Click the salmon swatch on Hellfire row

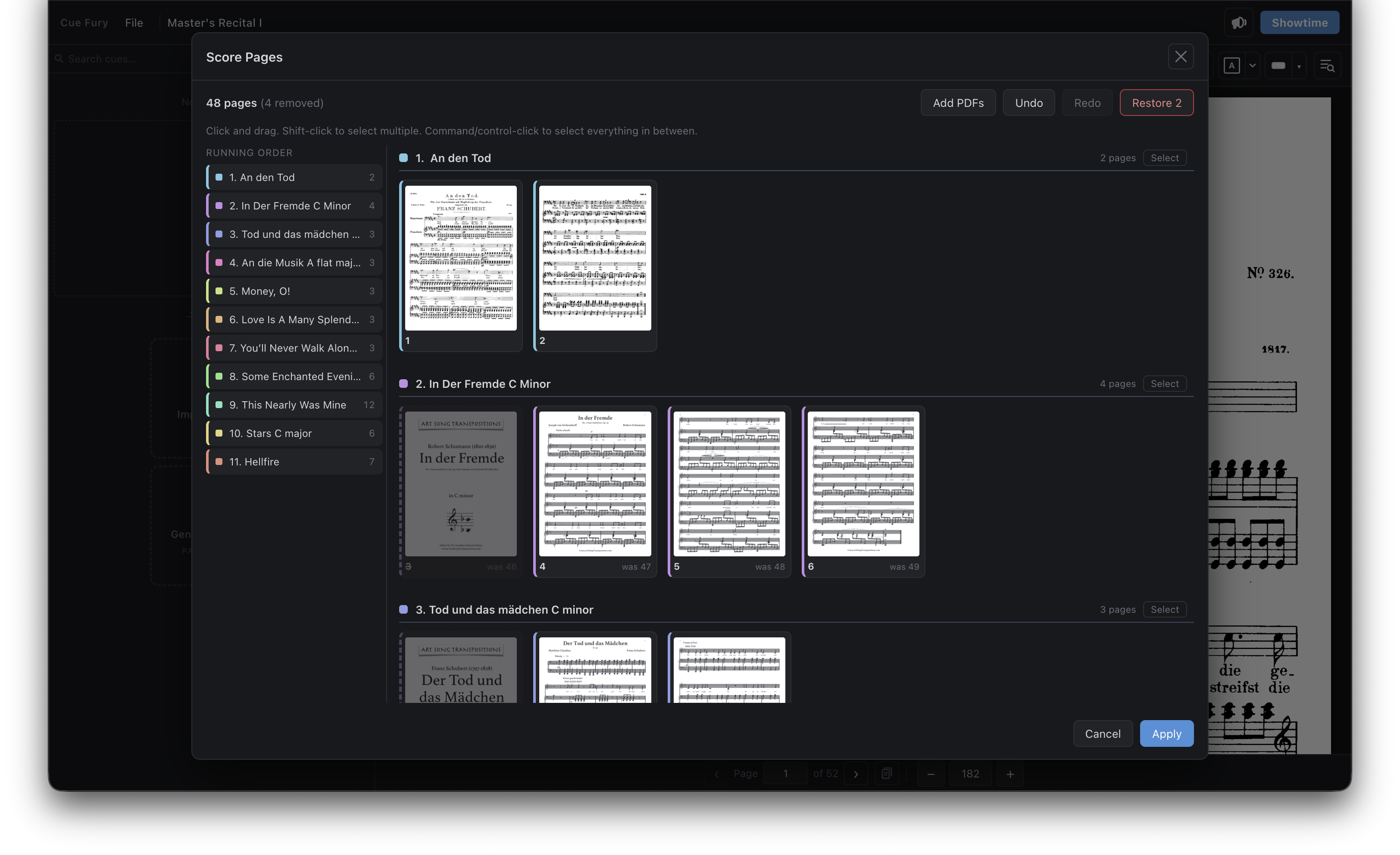tap(219, 461)
